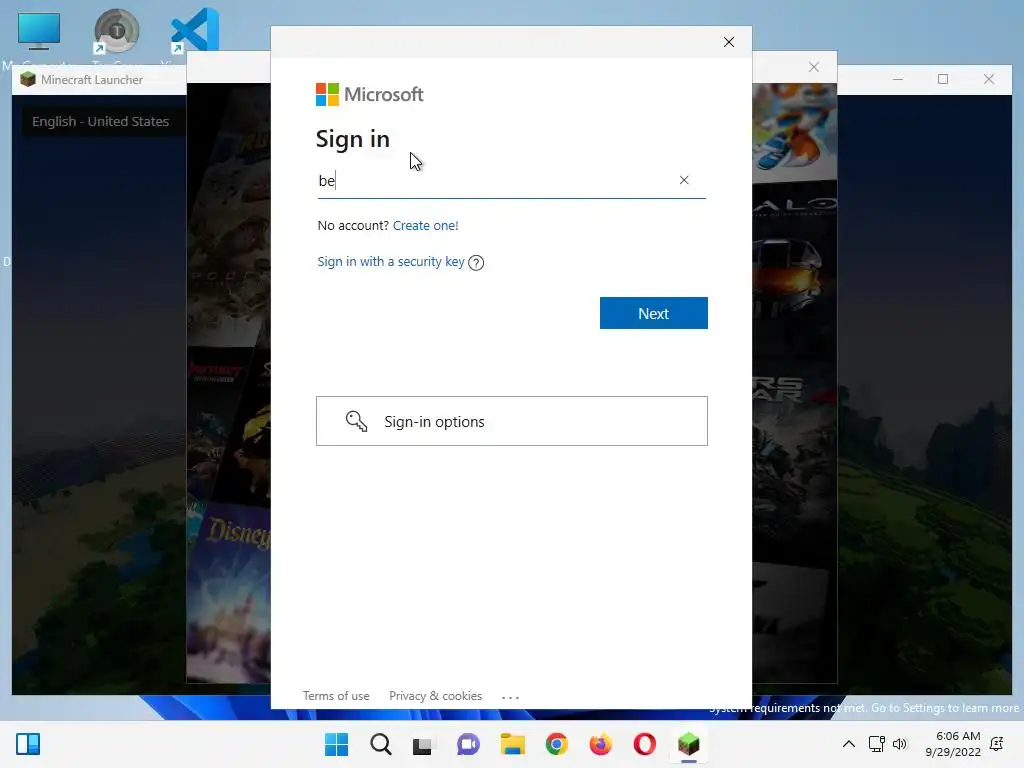Image resolution: width=1024 pixels, height=768 pixels.
Task: Open Terms of use link
Action: tap(336, 696)
